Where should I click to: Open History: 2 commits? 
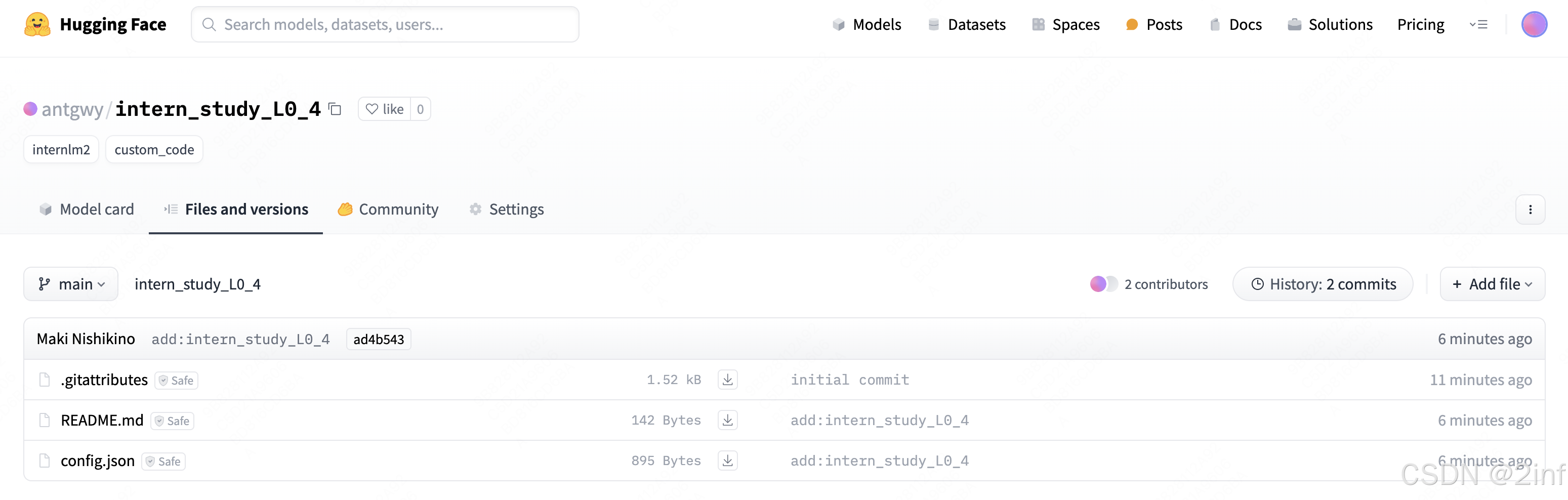(x=1323, y=284)
